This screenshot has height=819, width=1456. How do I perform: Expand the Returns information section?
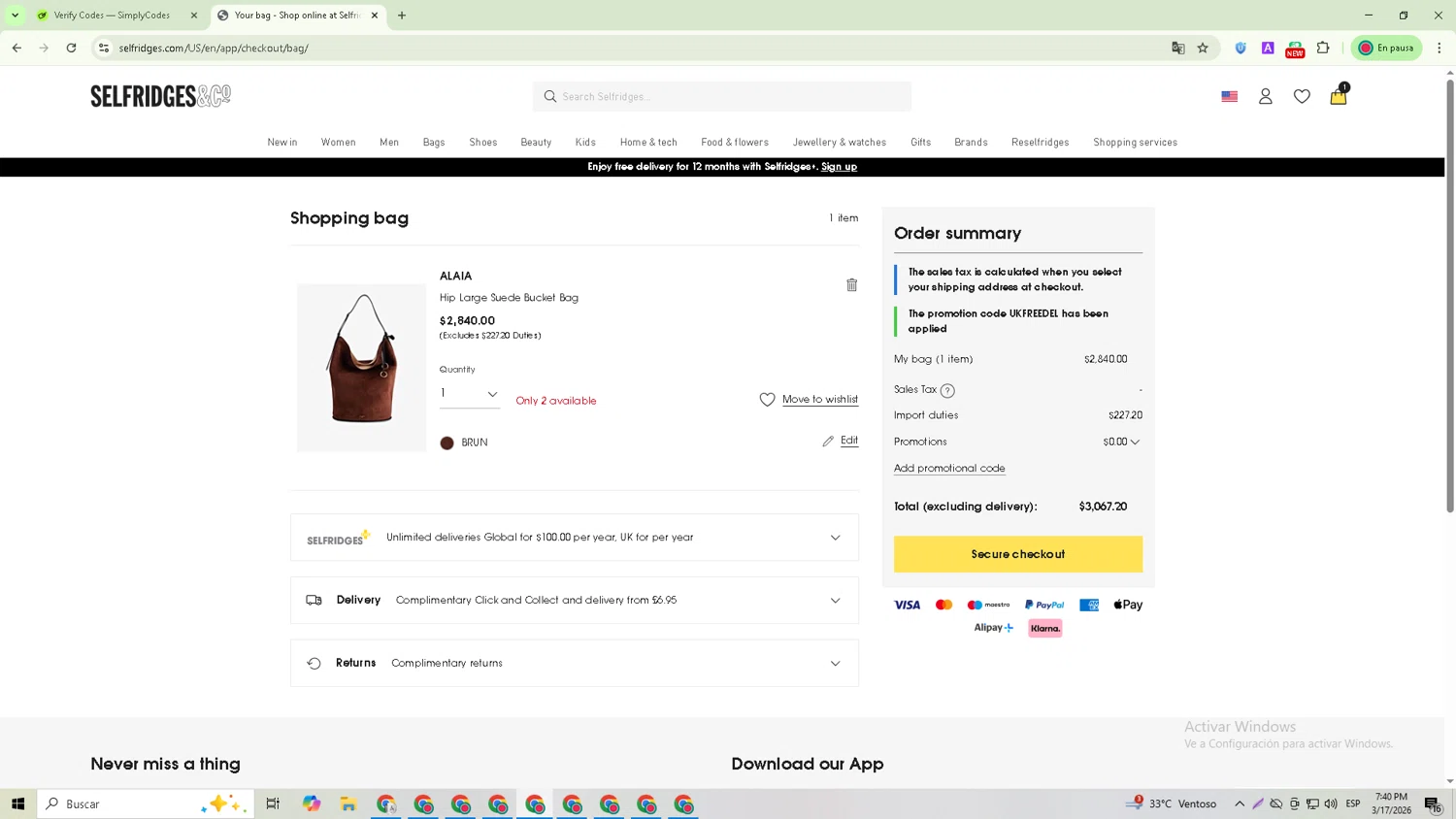click(x=835, y=664)
